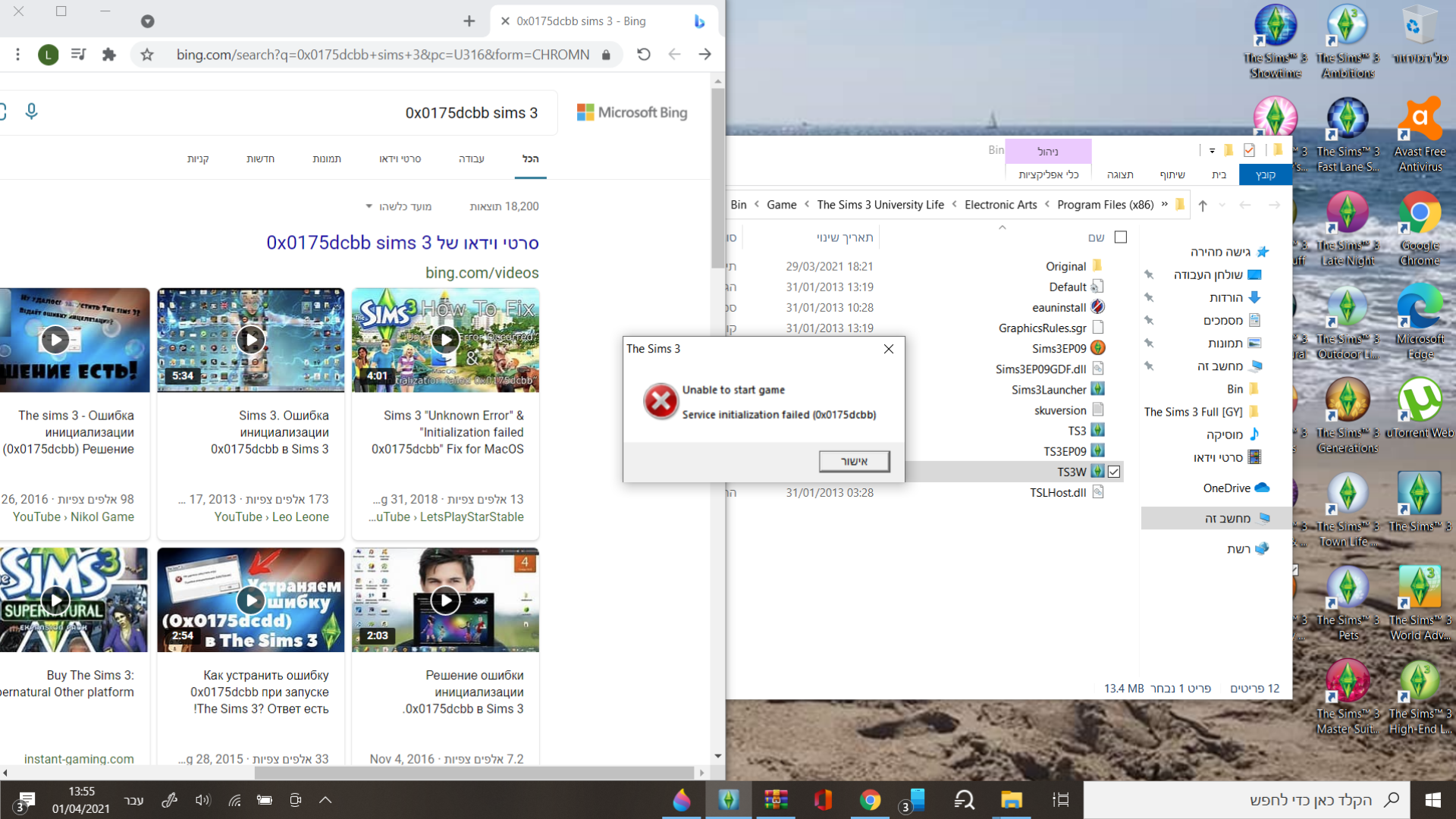Reload the Bing page with refresh icon

coord(643,55)
